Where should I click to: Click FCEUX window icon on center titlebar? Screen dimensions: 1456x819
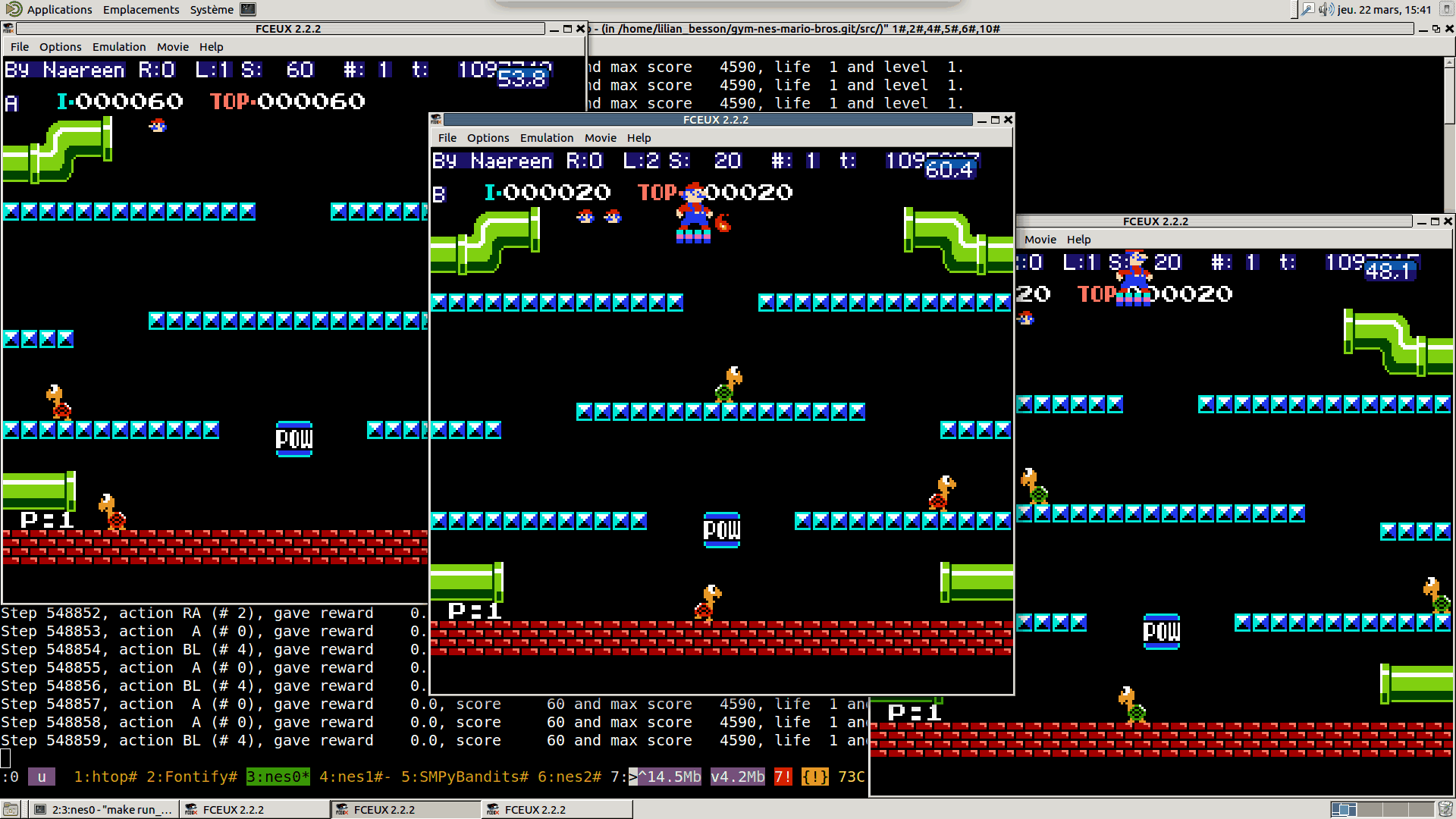coord(435,120)
